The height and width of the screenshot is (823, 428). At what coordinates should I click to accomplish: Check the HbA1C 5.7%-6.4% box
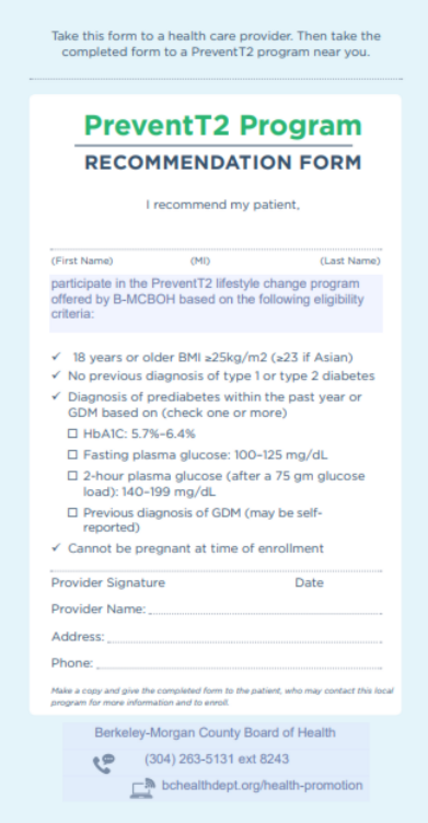click(x=72, y=434)
